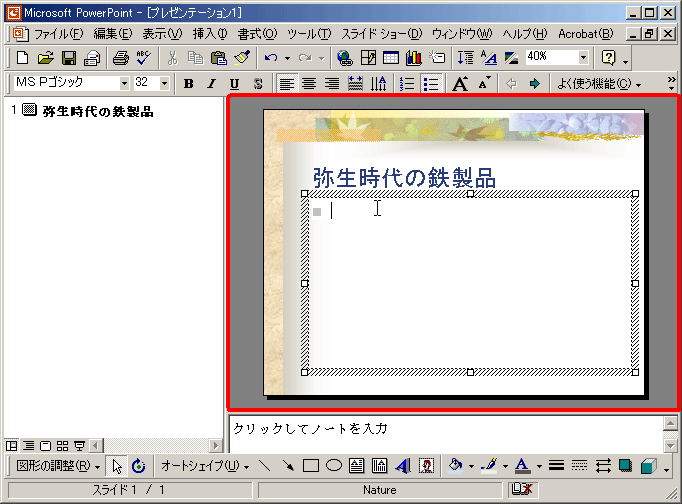Paste clipboard with the Paste icon
Viewport: 682px width, 504px height.
click(218, 58)
